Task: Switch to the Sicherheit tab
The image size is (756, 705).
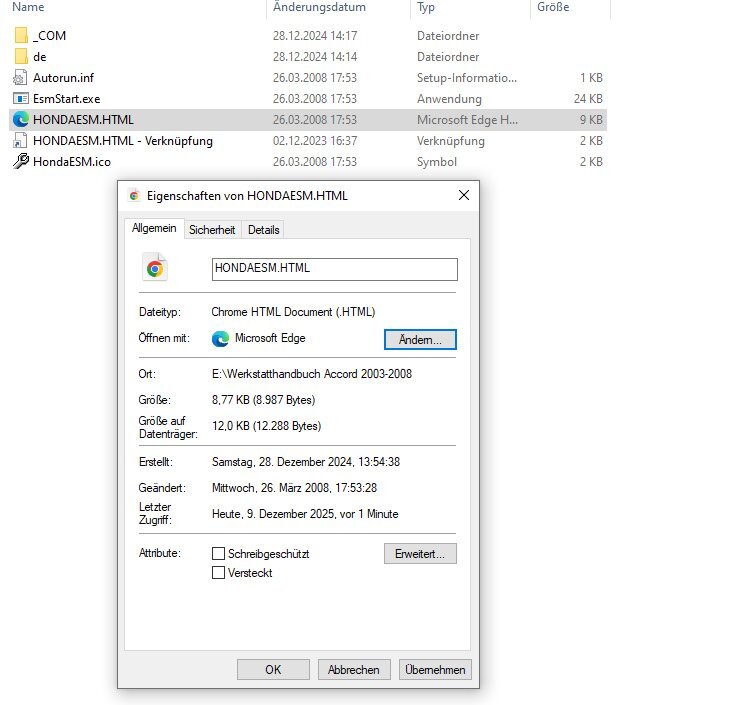Action: [212, 230]
